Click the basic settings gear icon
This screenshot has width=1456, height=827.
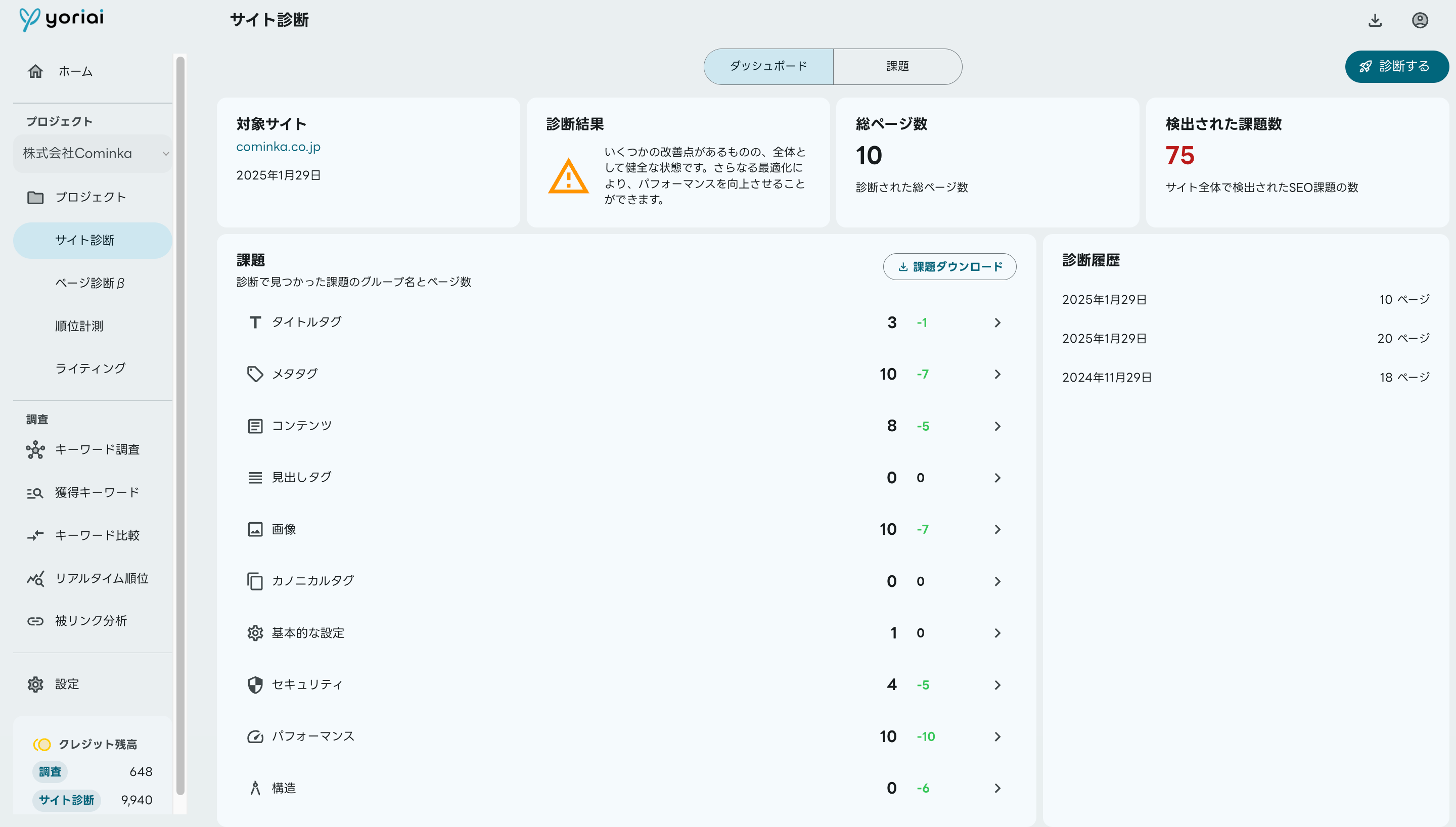click(x=255, y=633)
